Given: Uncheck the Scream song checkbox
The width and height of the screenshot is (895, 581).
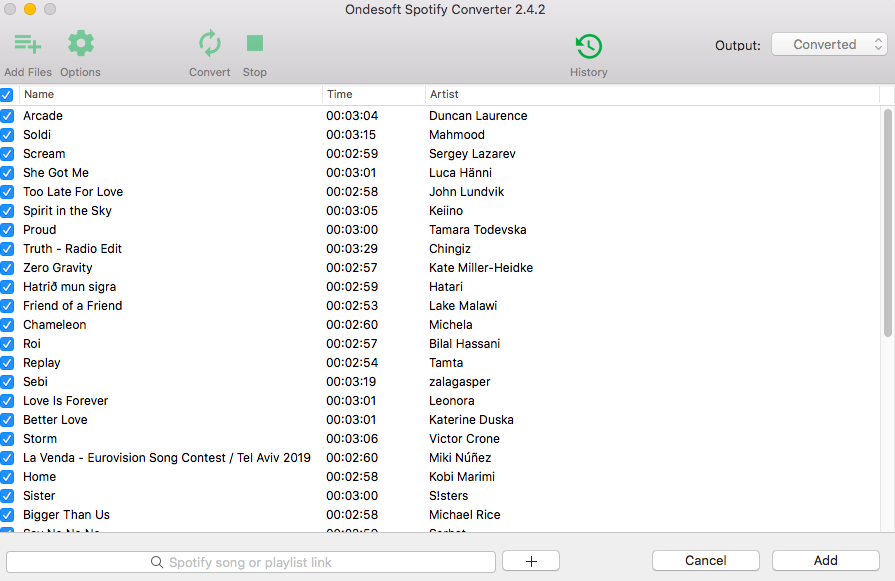Looking at the screenshot, I should click(7, 154).
